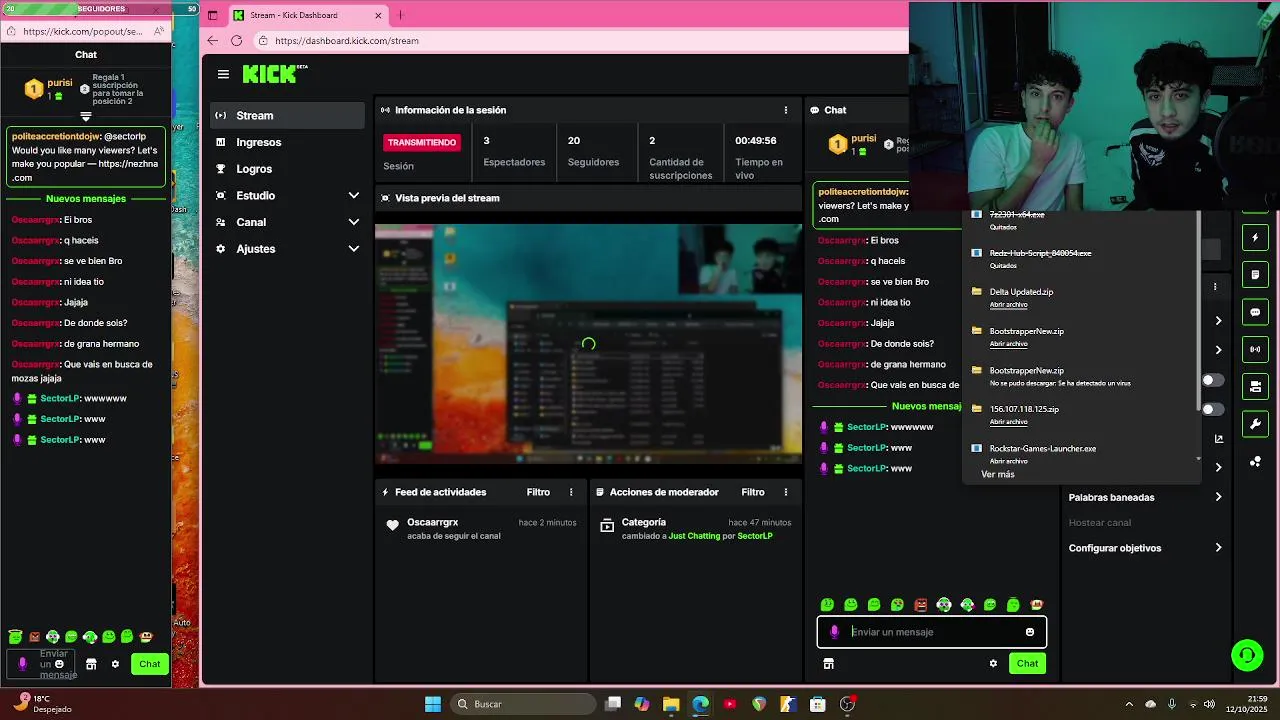Expand the Ajustes sidebar section
1280x720 pixels.
(x=287, y=248)
